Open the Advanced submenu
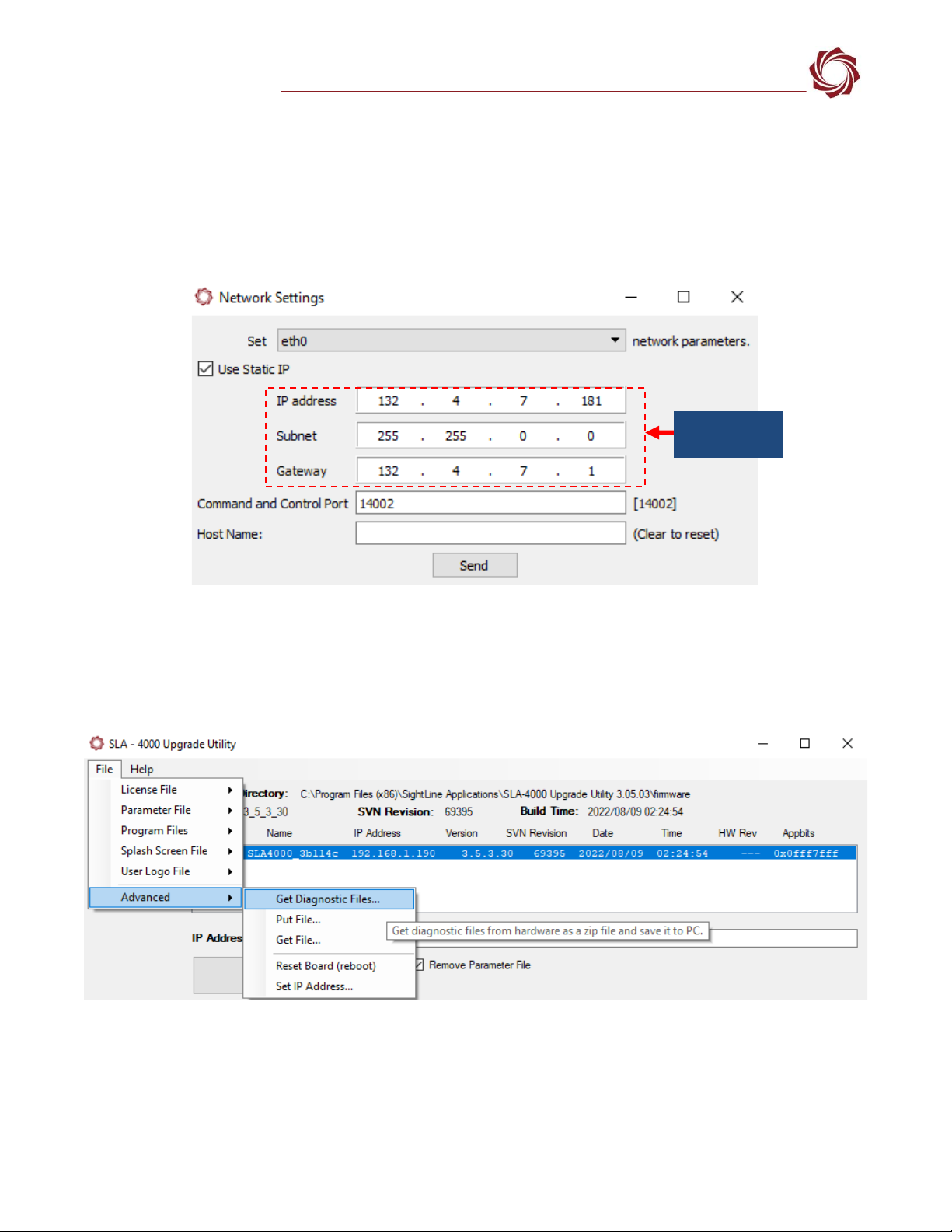Viewport: 952px width, 1232px height. pos(166,897)
